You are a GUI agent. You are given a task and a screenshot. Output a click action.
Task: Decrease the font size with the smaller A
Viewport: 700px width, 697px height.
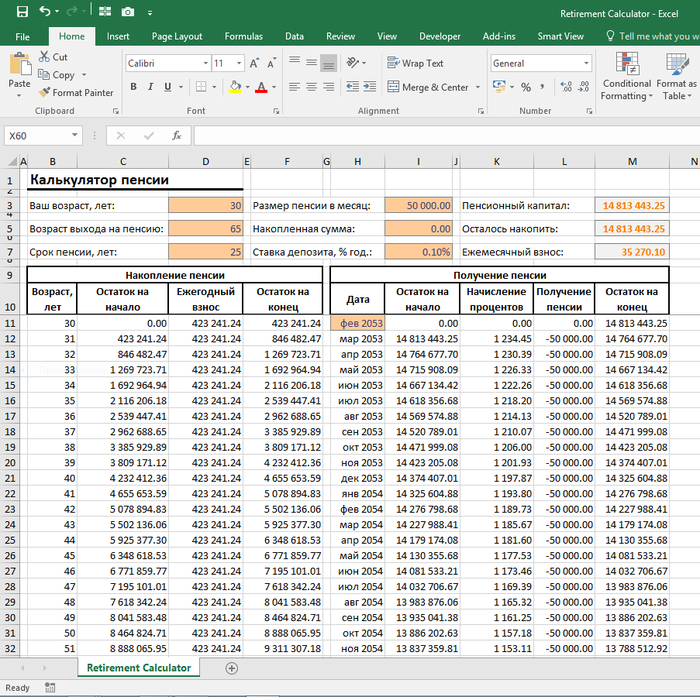tap(271, 63)
